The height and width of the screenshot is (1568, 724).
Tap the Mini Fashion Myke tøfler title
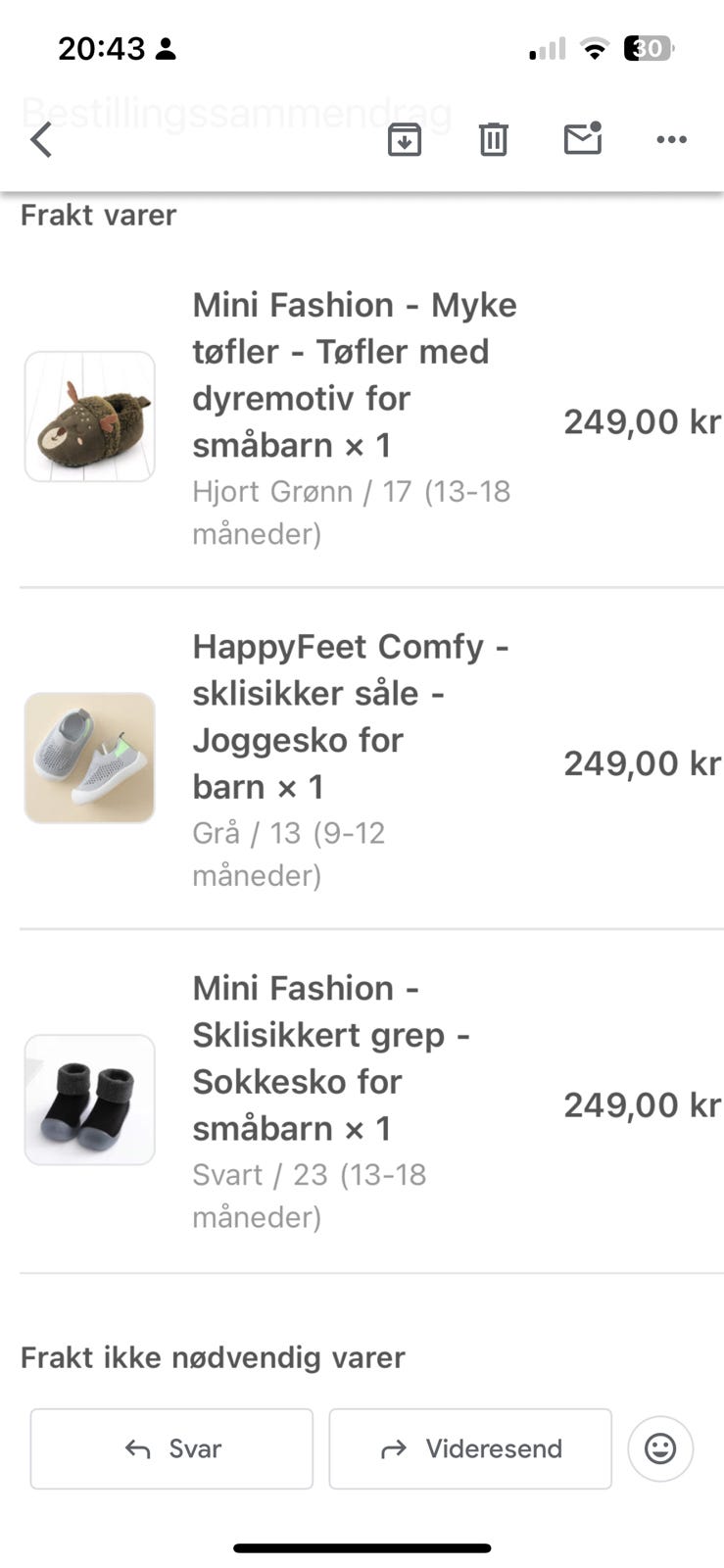pyautogui.click(x=353, y=374)
